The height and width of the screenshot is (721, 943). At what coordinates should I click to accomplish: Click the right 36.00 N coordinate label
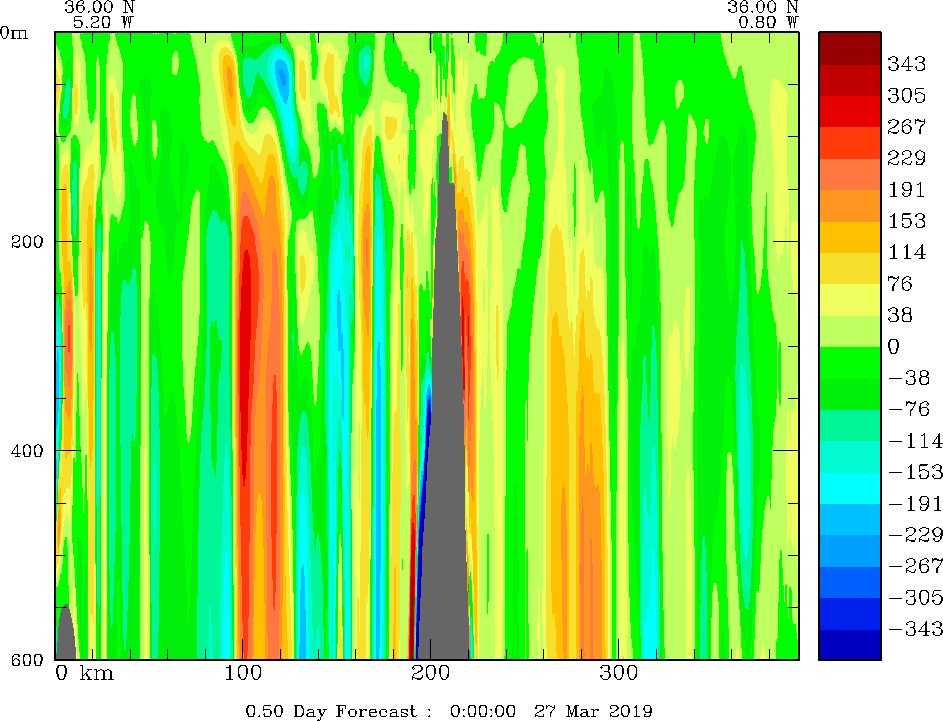[763, 7]
